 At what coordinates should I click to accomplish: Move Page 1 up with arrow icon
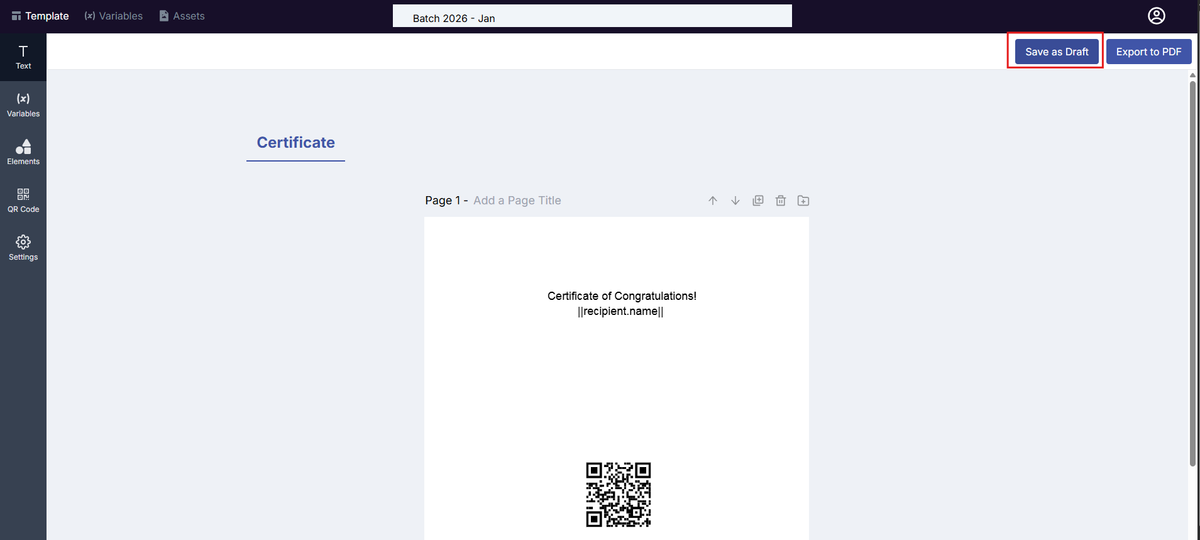tap(713, 200)
